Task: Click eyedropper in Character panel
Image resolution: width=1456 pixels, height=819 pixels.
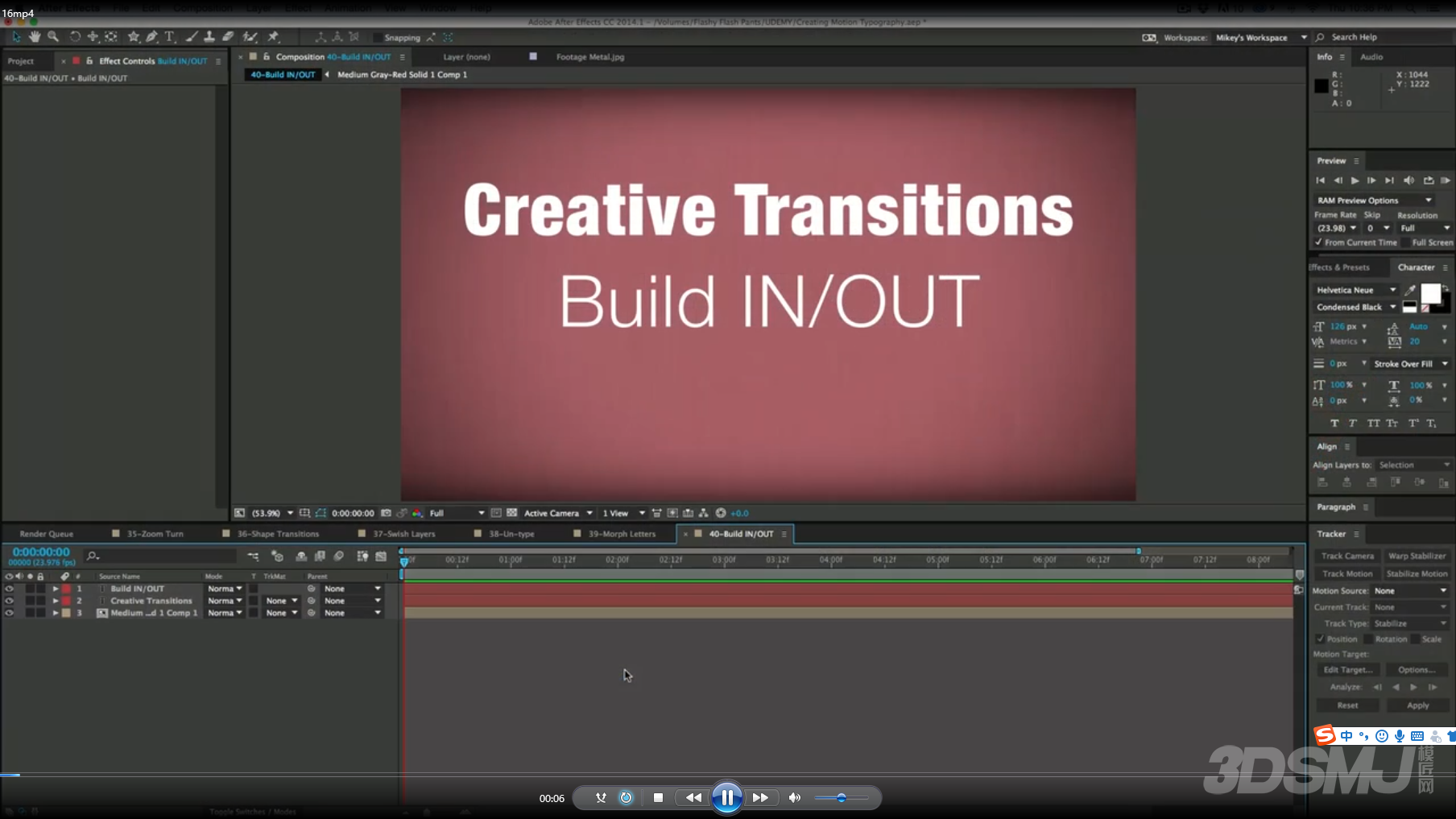Action: [x=1410, y=290]
